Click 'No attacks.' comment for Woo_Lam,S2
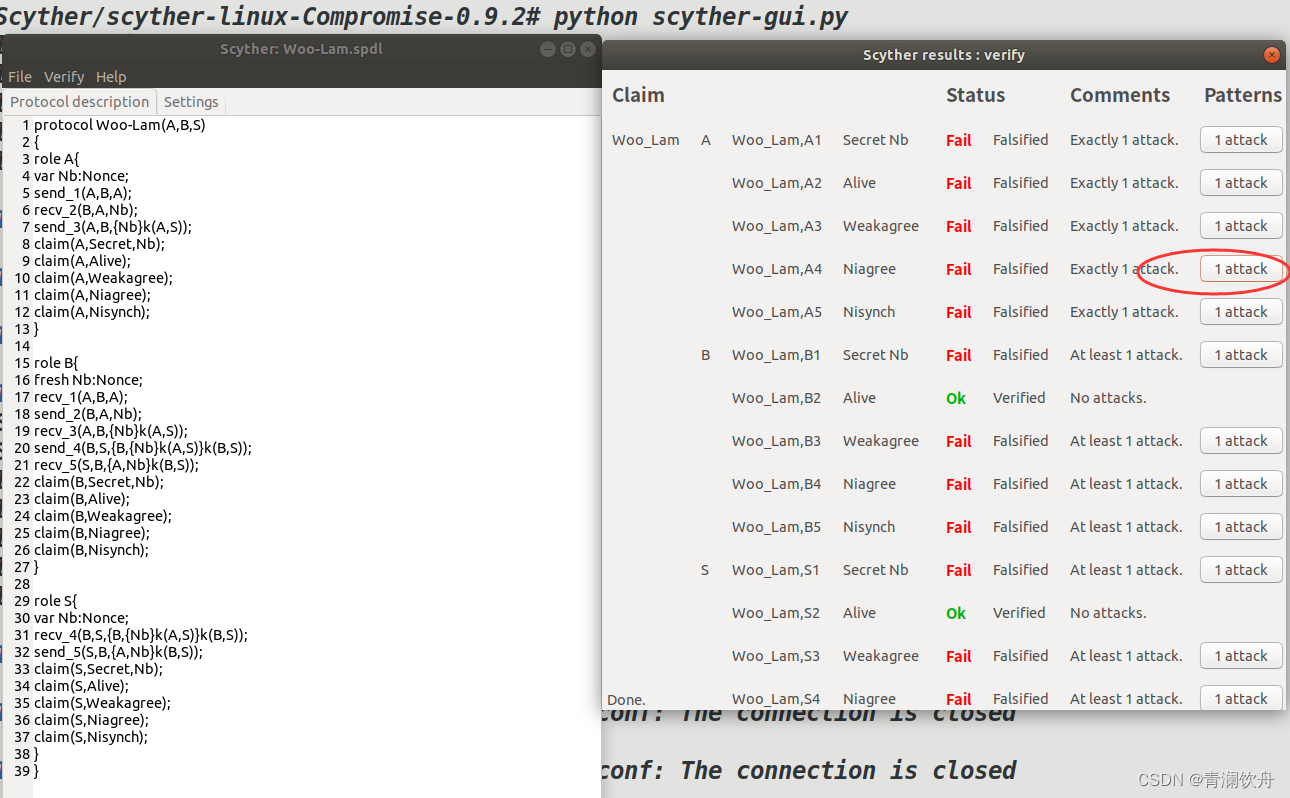 (1108, 613)
